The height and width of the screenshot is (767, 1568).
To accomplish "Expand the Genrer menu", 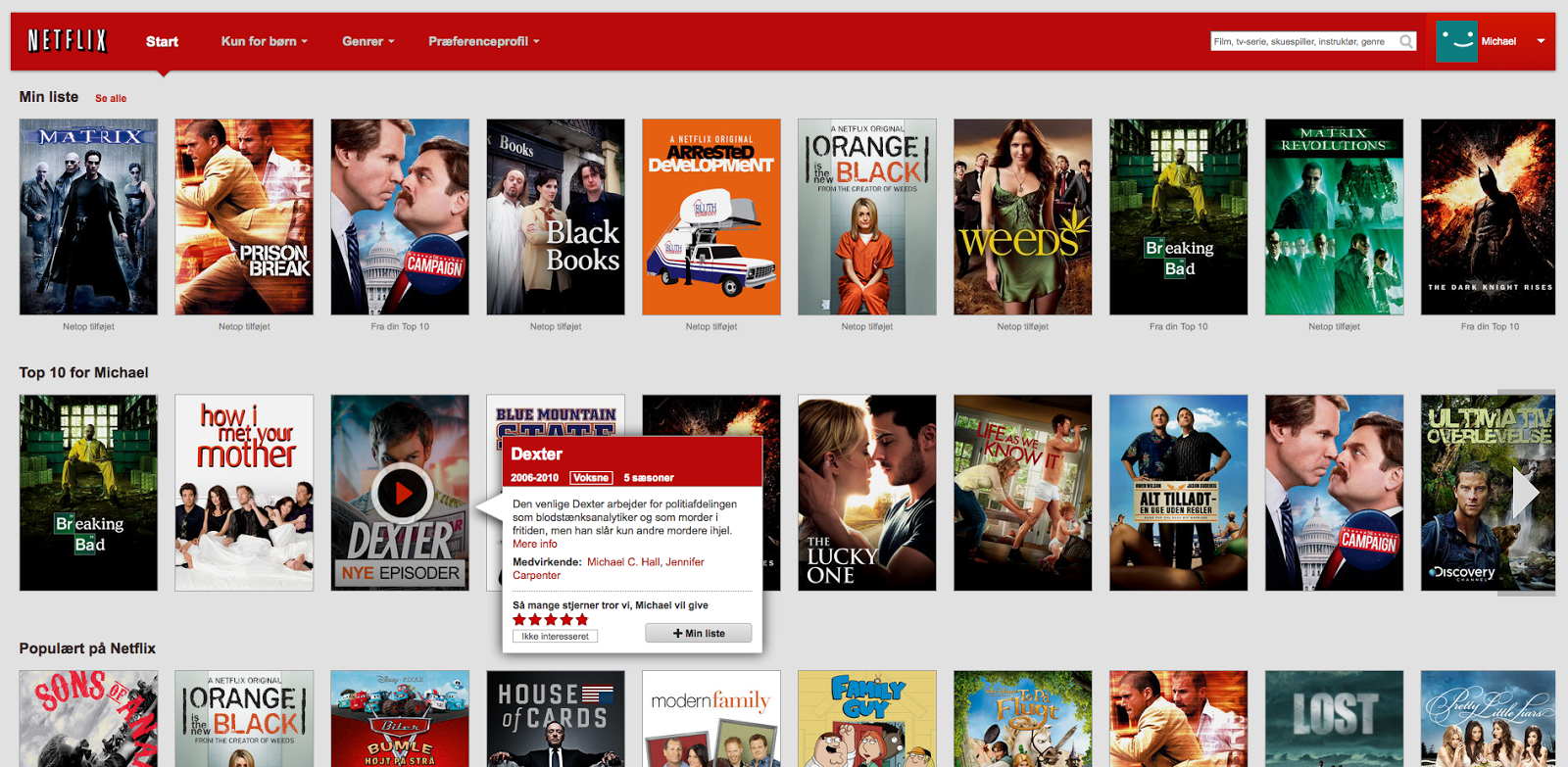I will tap(368, 41).
